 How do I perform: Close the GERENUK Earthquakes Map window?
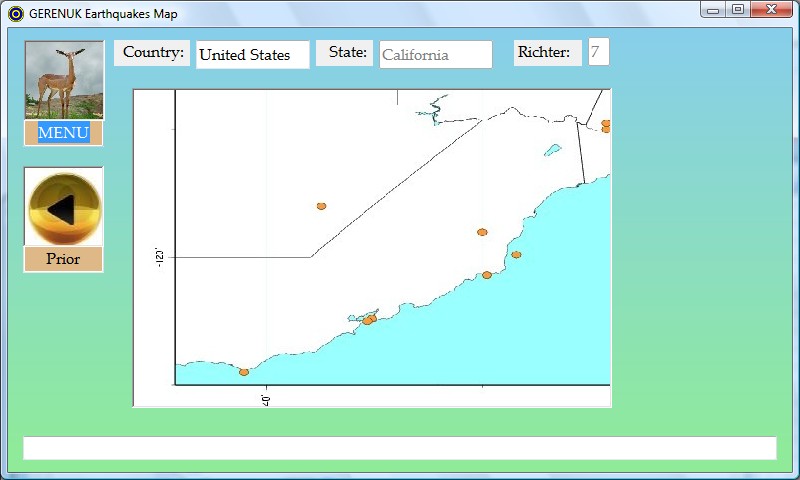click(x=772, y=10)
